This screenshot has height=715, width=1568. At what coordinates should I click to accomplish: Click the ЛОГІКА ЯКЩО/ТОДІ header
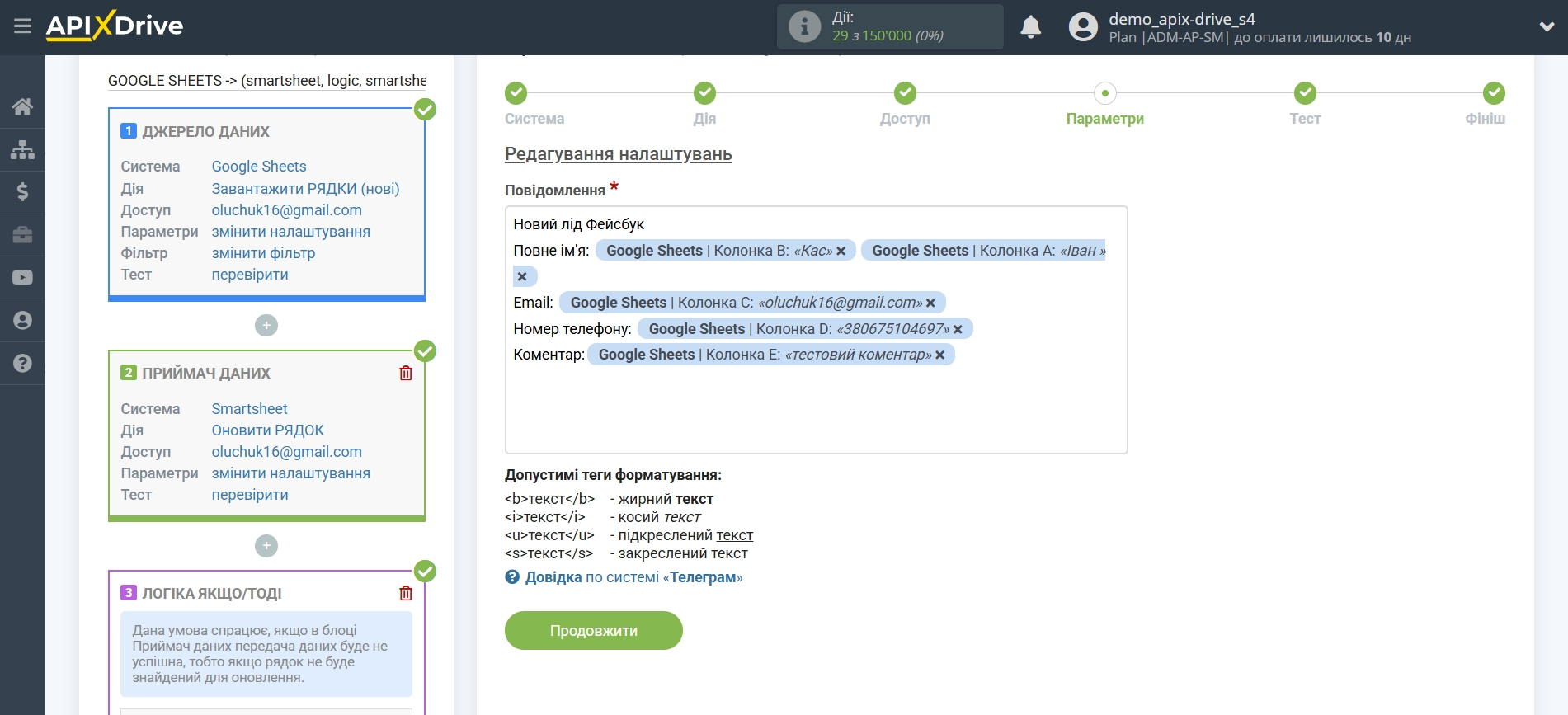point(212,594)
